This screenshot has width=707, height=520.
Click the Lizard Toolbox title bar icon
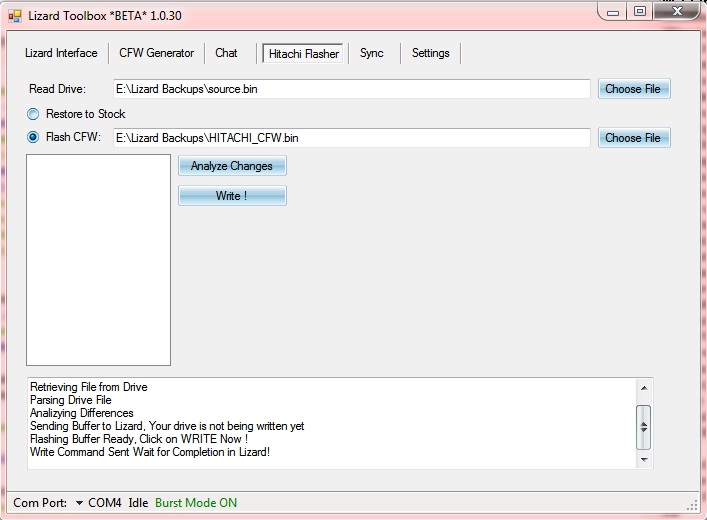tap(15, 16)
